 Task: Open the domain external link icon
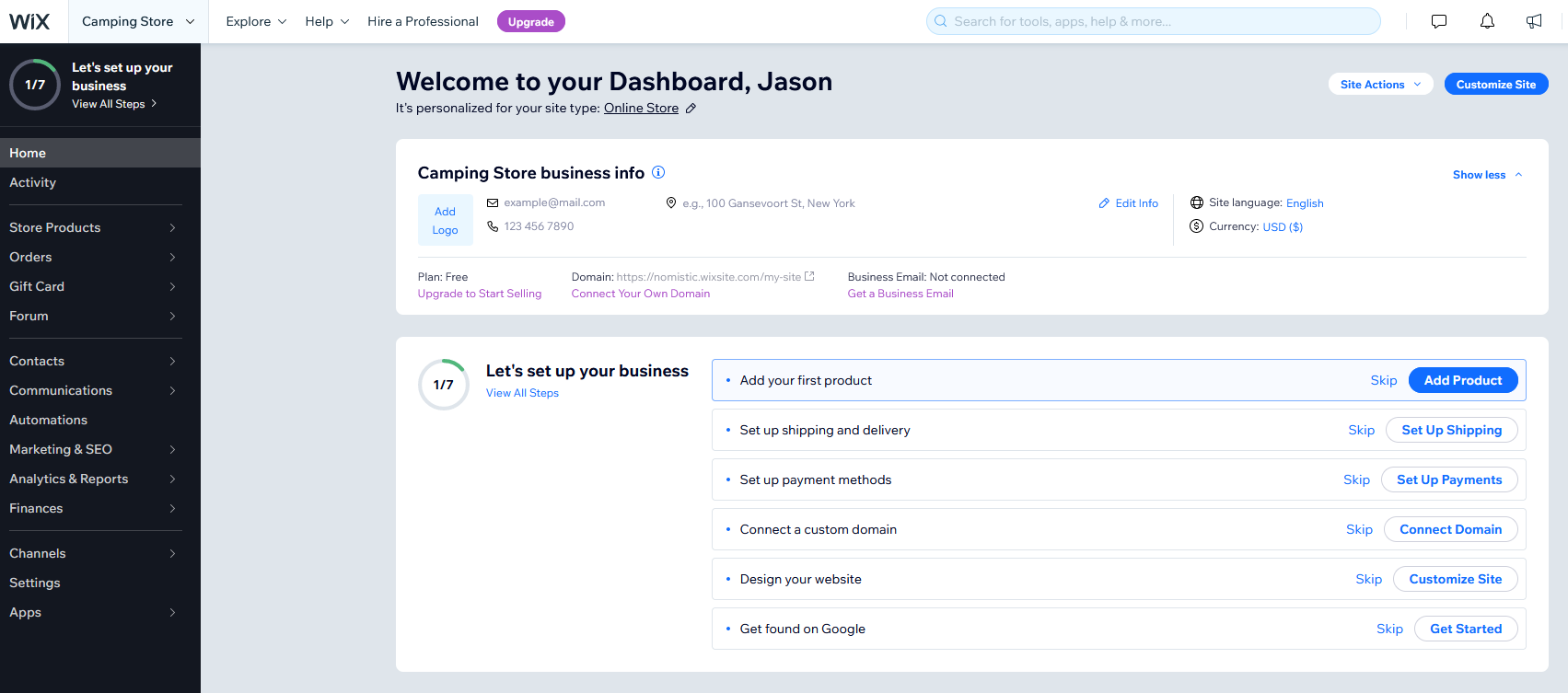tap(809, 276)
